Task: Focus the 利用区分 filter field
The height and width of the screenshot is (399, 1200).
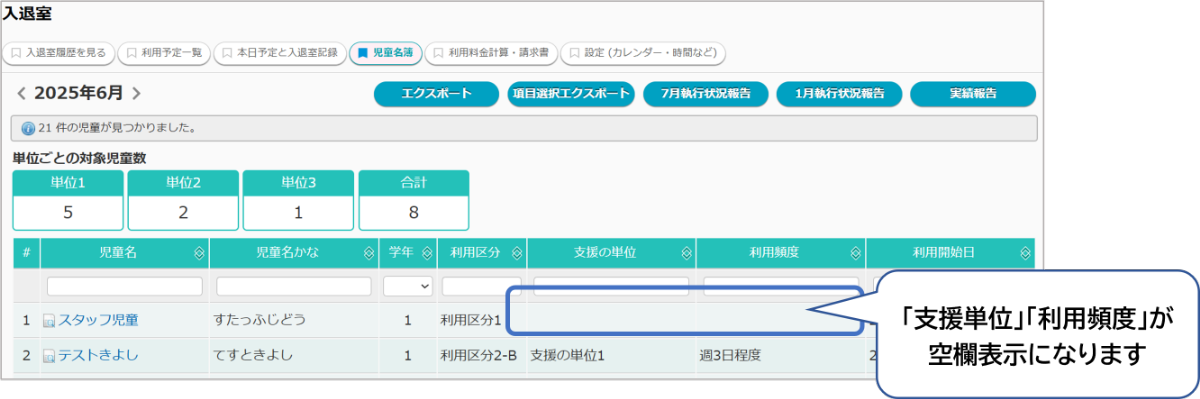Action: point(481,286)
